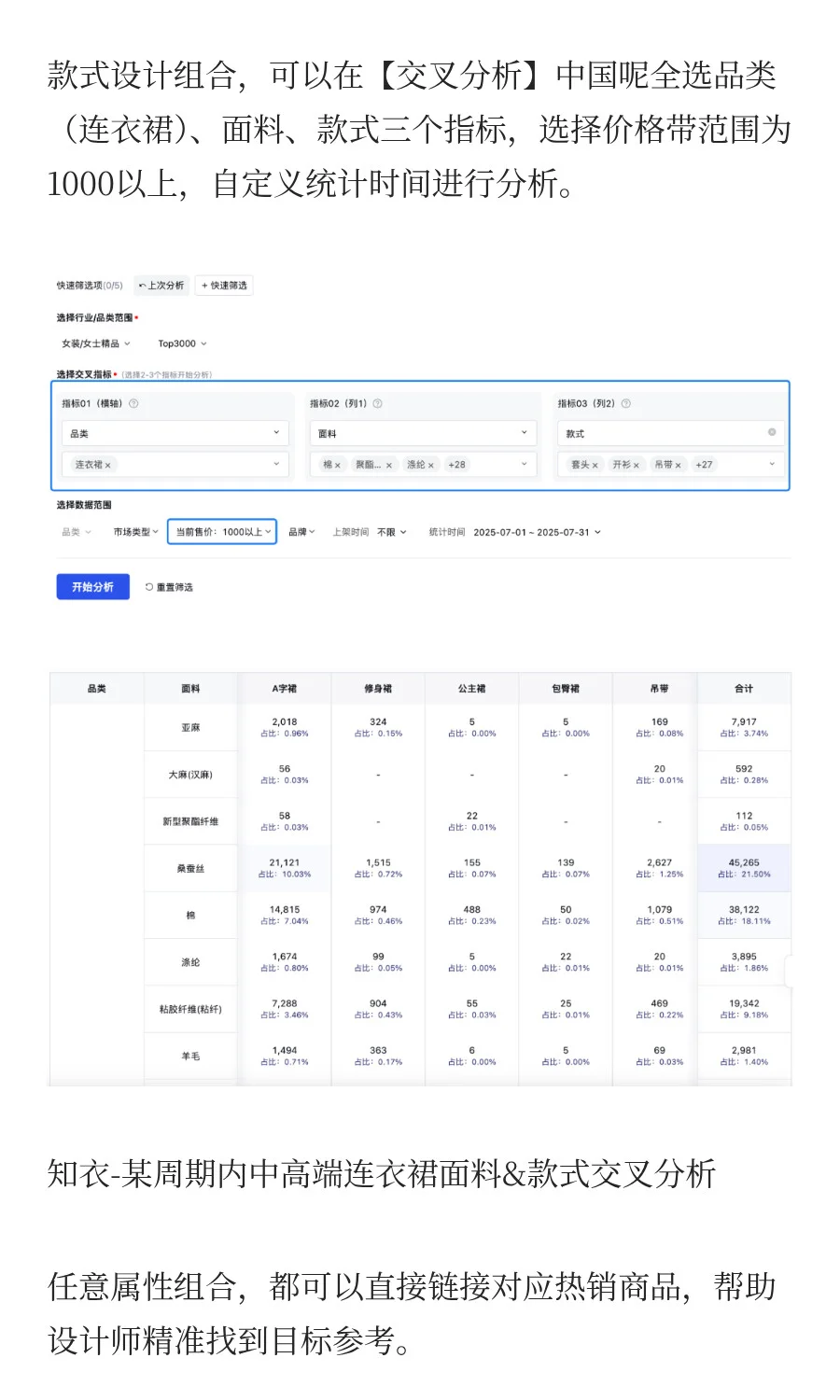Expand the 款式 indicator select box
This screenshot has width=840, height=1400.
coord(670,433)
